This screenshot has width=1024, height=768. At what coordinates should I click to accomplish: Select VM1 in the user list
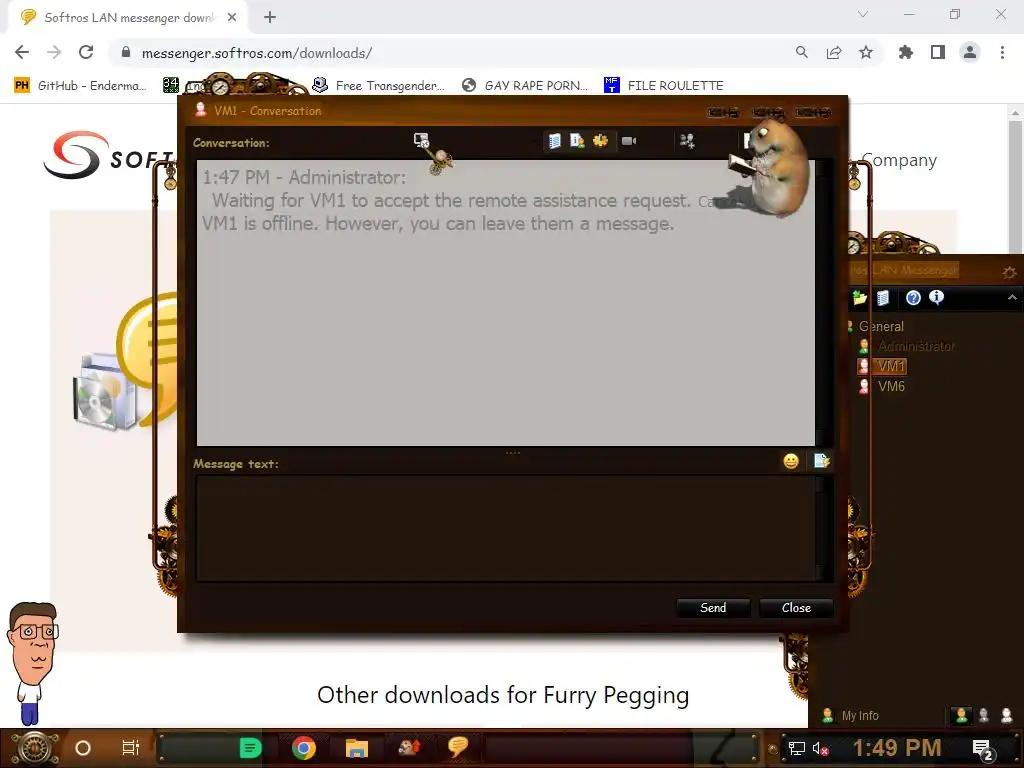891,366
